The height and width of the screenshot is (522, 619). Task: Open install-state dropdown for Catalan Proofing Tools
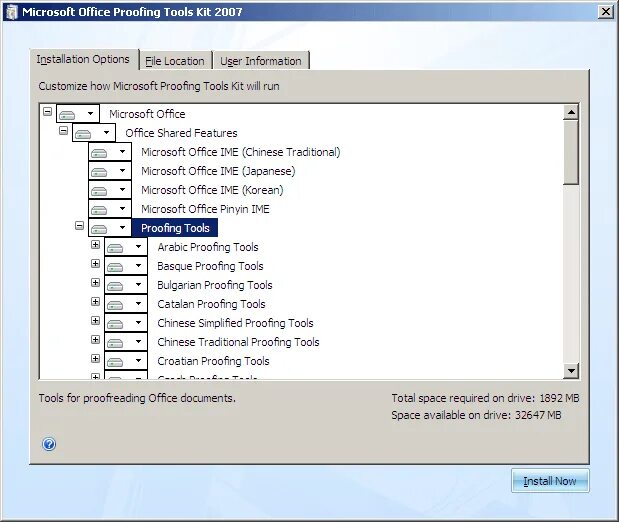[x=126, y=304]
